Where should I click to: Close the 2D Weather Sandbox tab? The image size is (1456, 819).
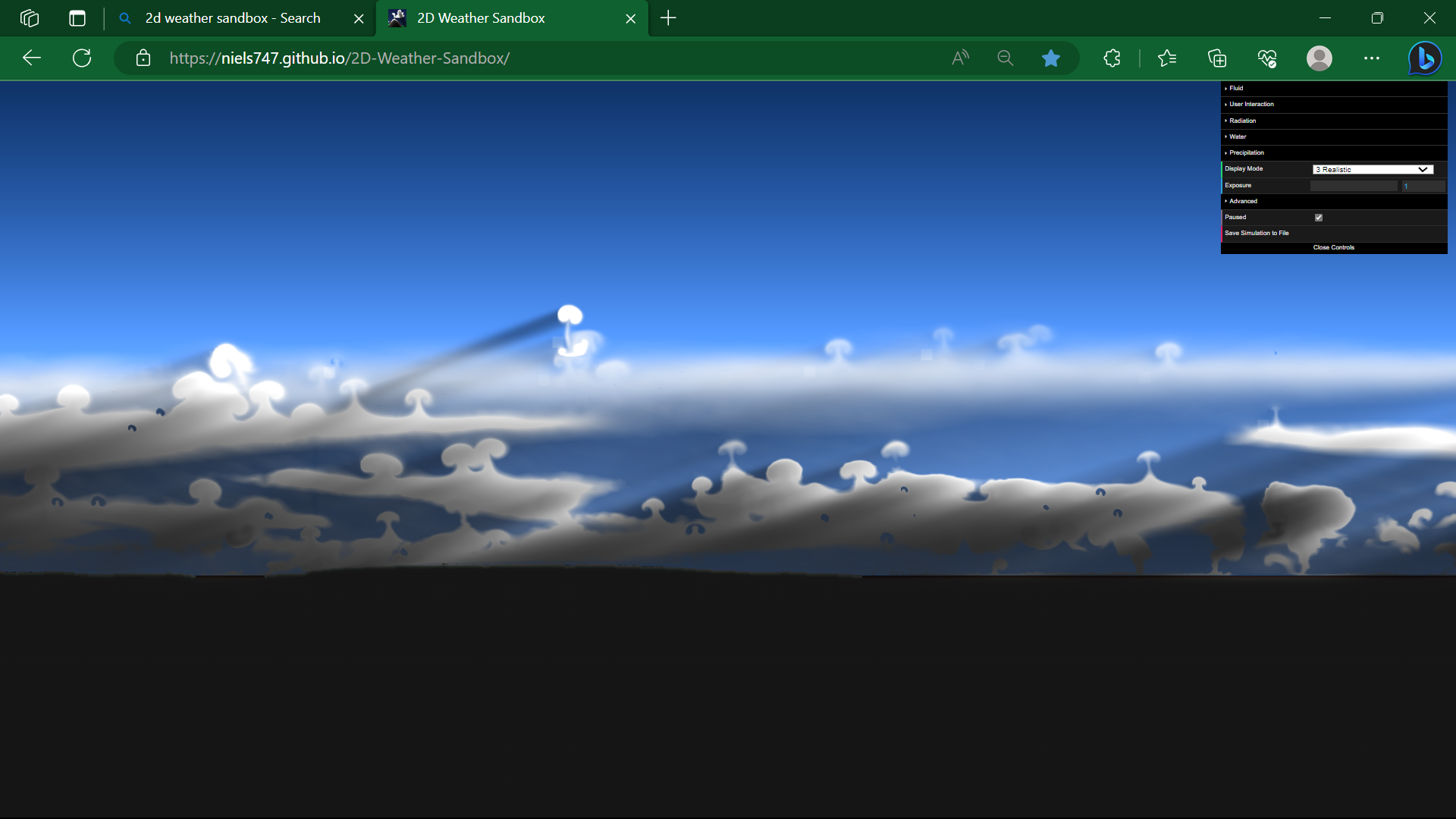click(x=630, y=19)
